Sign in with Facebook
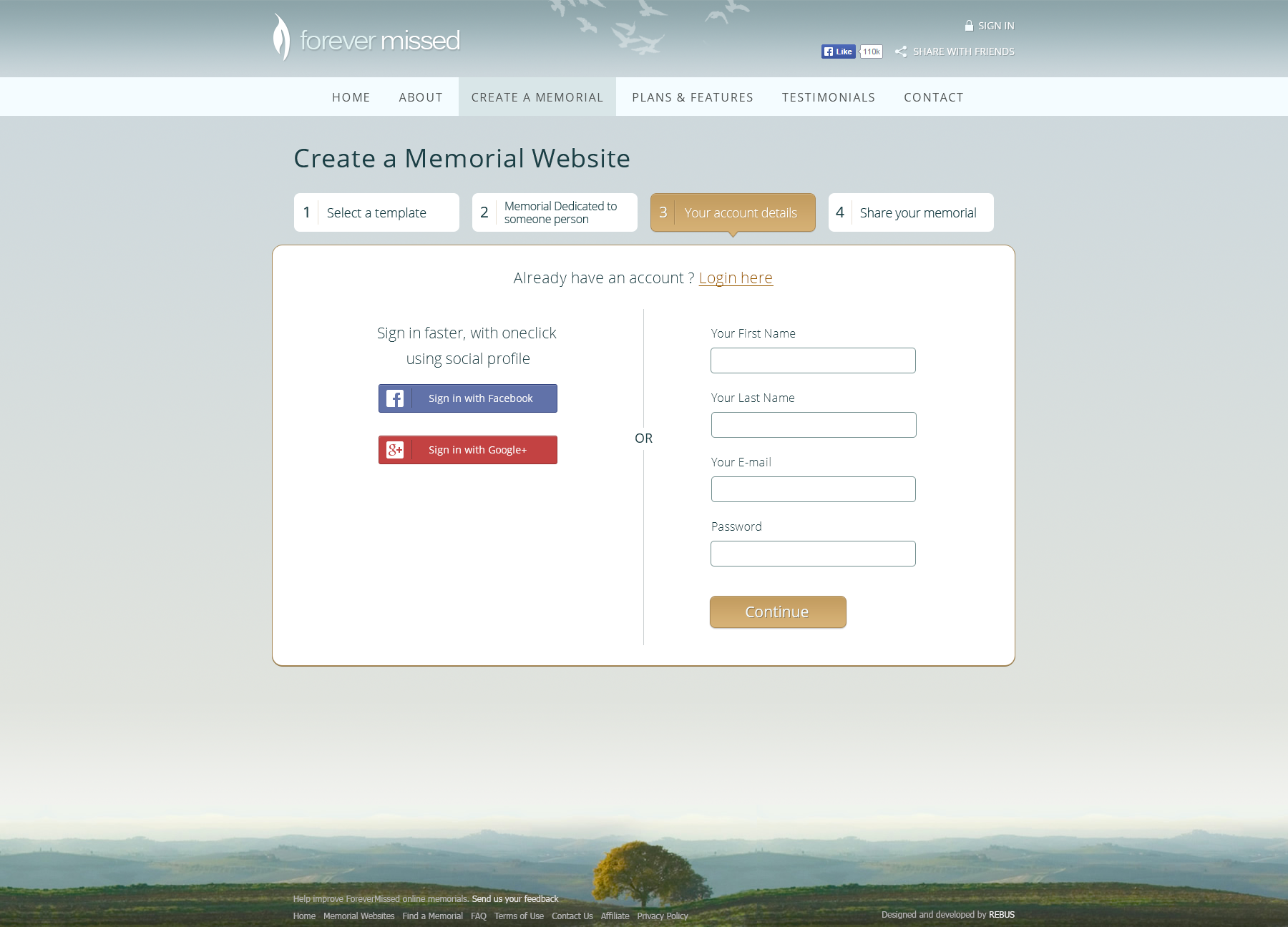Screen dimensions: 1288x927 click(468, 398)
